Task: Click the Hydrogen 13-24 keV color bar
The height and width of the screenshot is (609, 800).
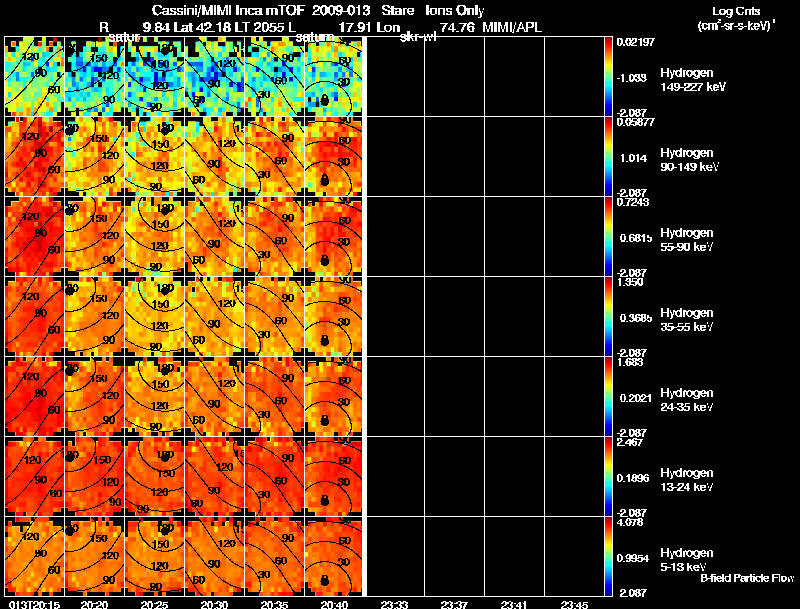Action: click(x=608, y=477)
